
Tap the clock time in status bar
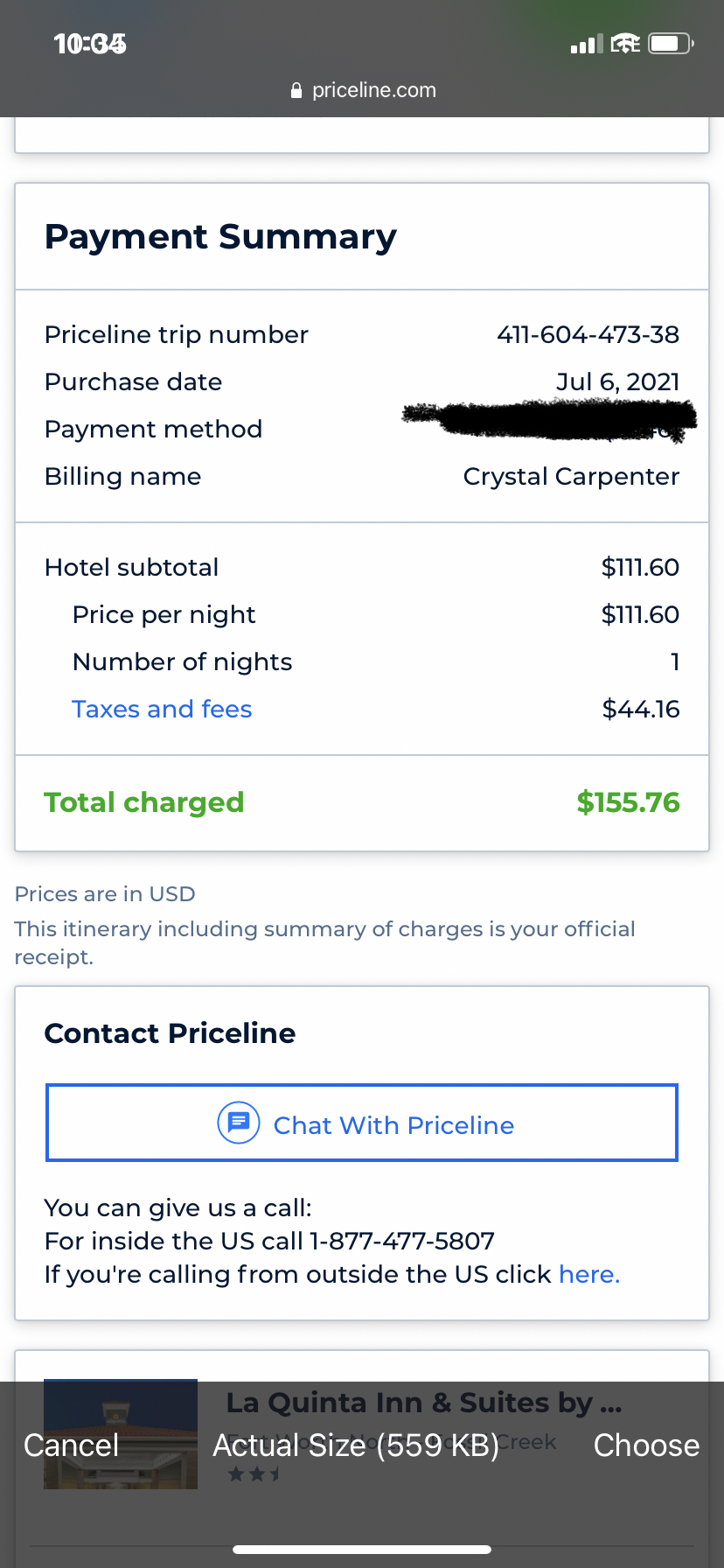click(90, 44)
